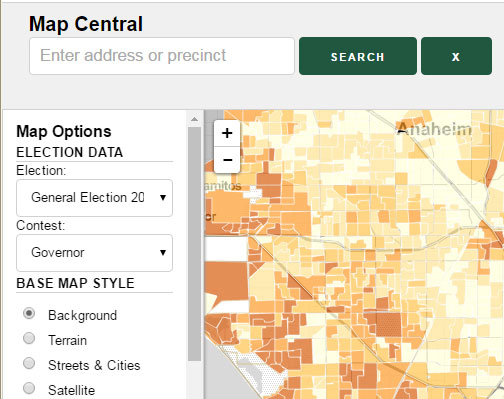The image size is (504, 399).
Task: Click the Anaheim label on the map
Action: point(434,129)
